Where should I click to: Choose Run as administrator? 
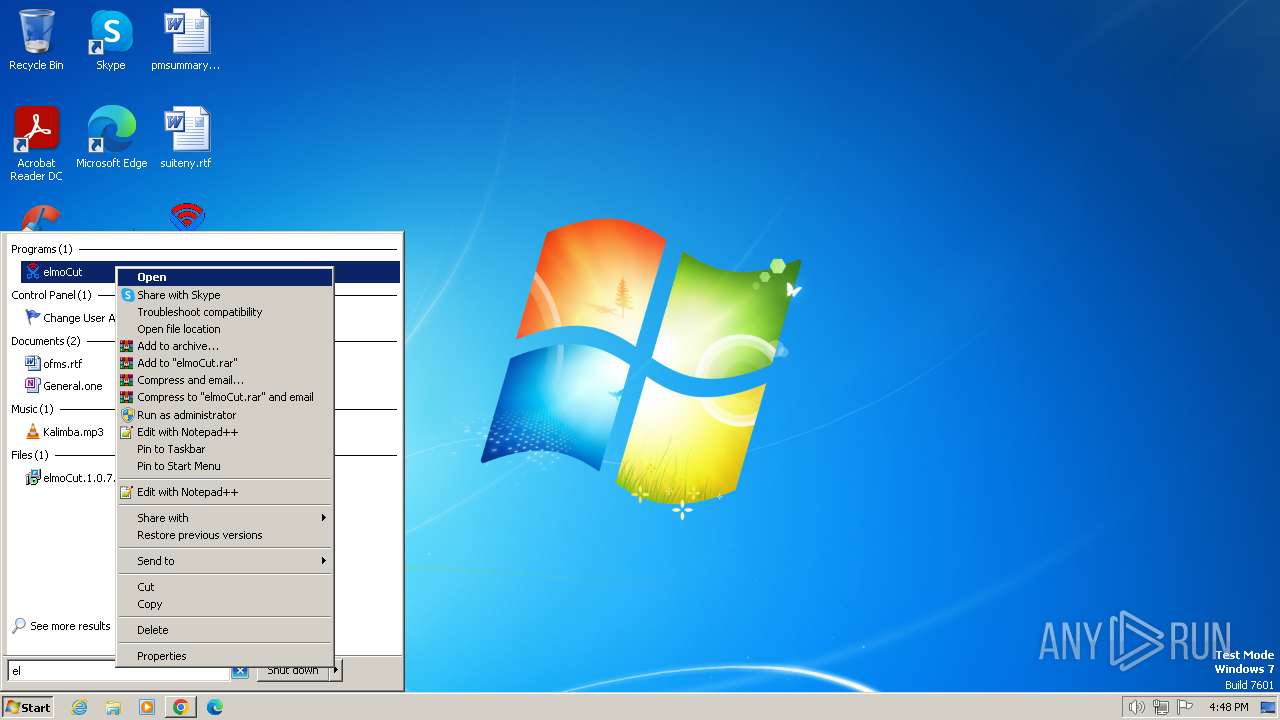coord(225,415)
